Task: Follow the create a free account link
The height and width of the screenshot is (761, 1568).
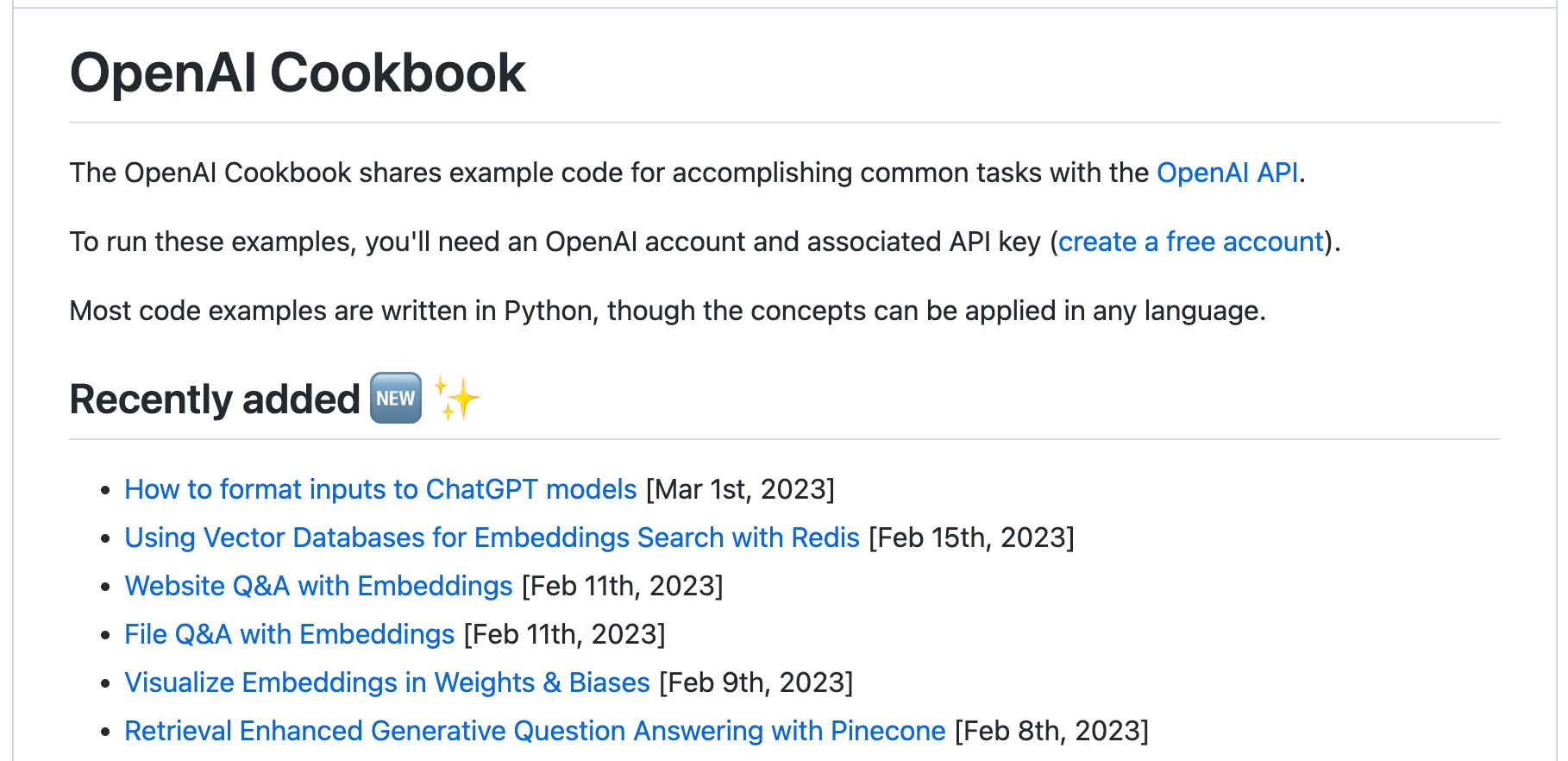Action: [1191, 242]
